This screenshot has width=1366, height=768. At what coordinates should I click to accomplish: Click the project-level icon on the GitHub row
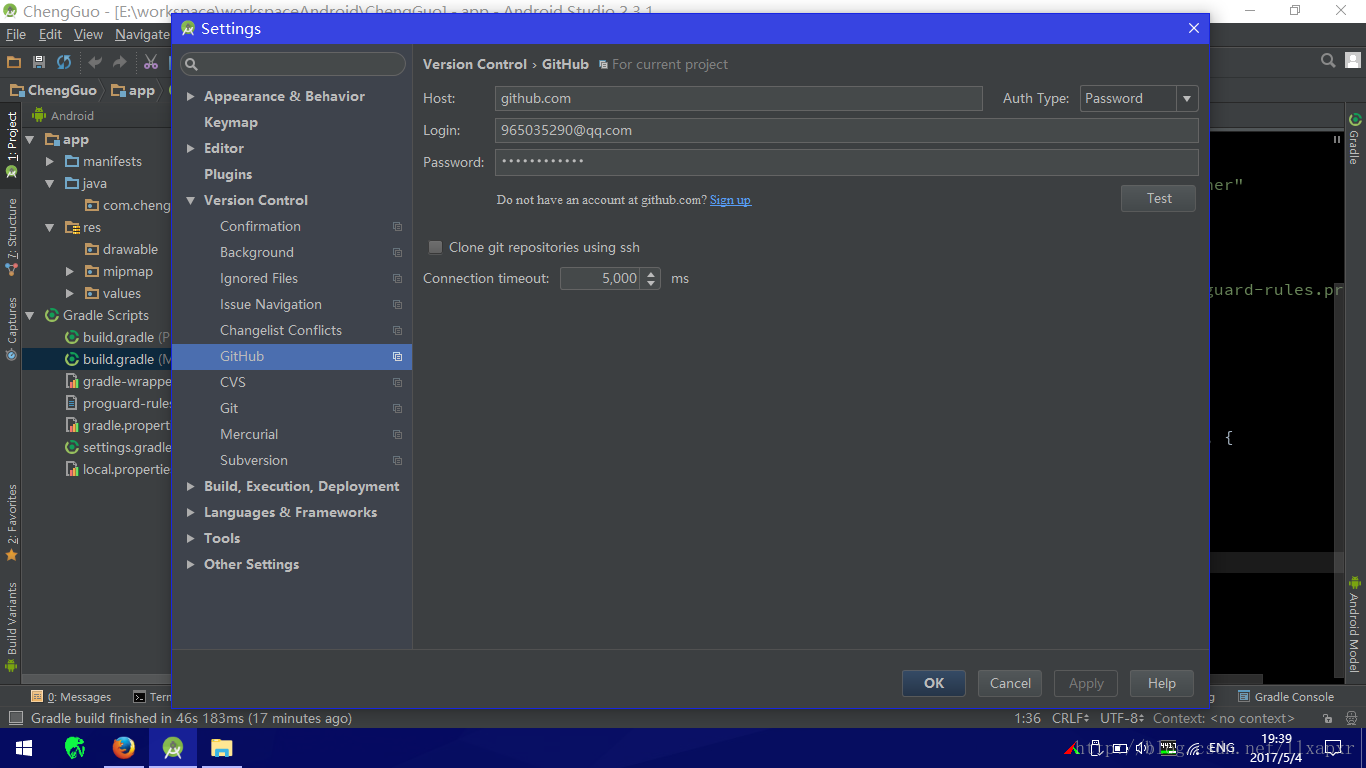click(397, 357)
